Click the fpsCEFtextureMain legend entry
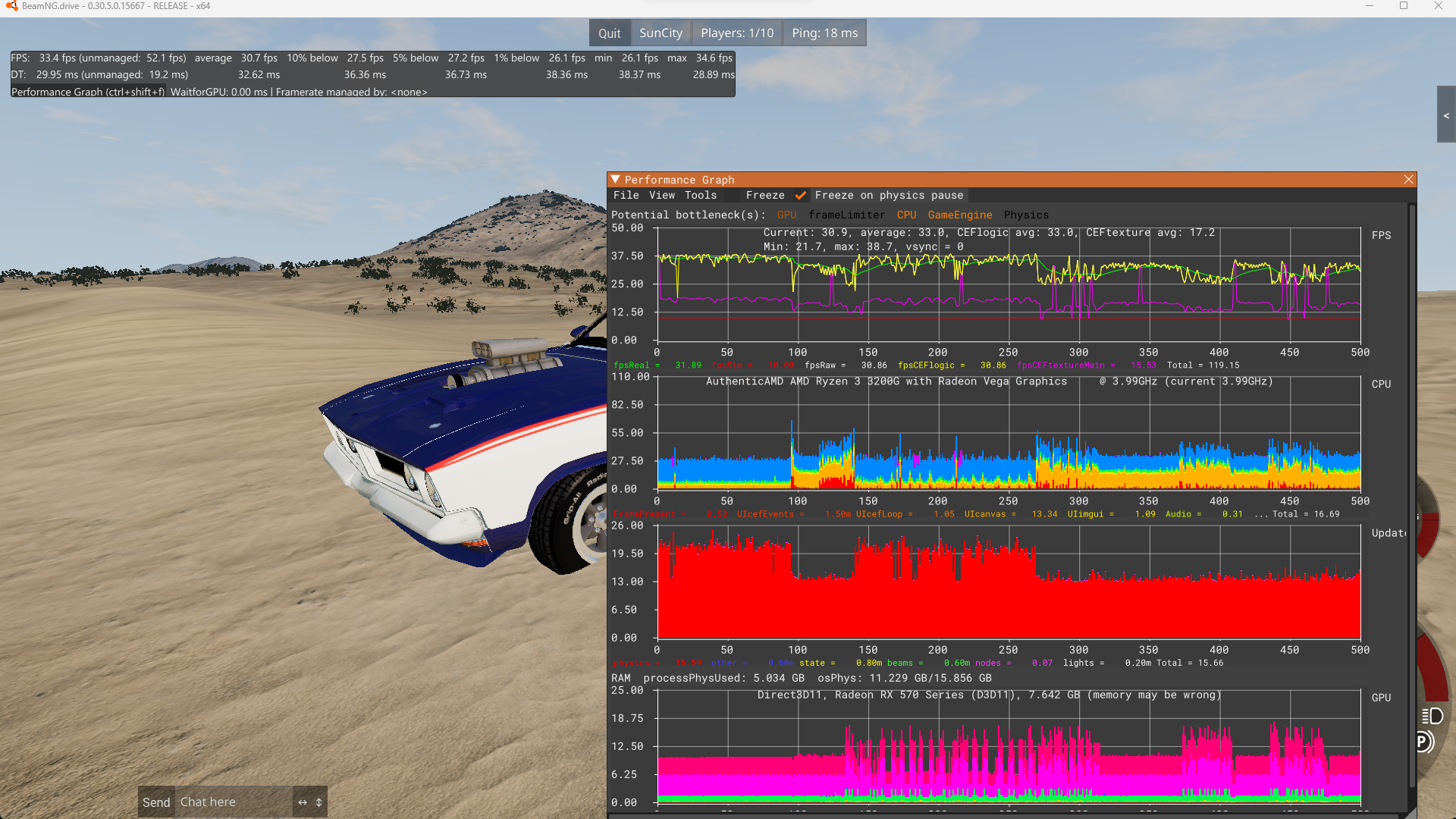 (x=1086, y=366)
